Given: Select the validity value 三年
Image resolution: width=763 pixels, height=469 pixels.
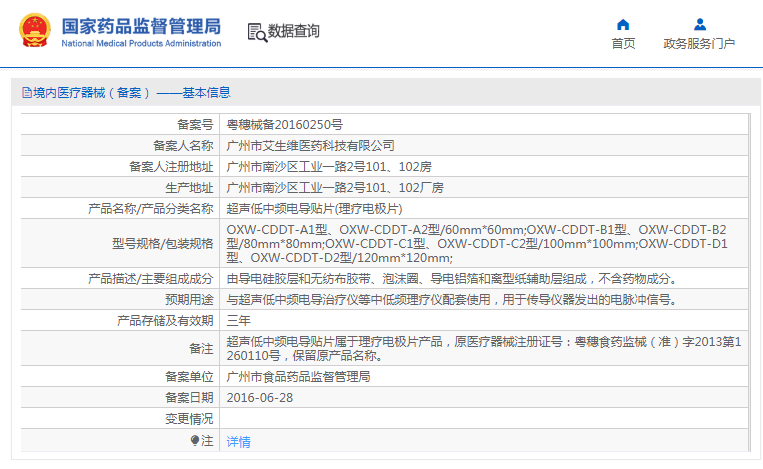Looking at the screenshot, I should 238,321.
